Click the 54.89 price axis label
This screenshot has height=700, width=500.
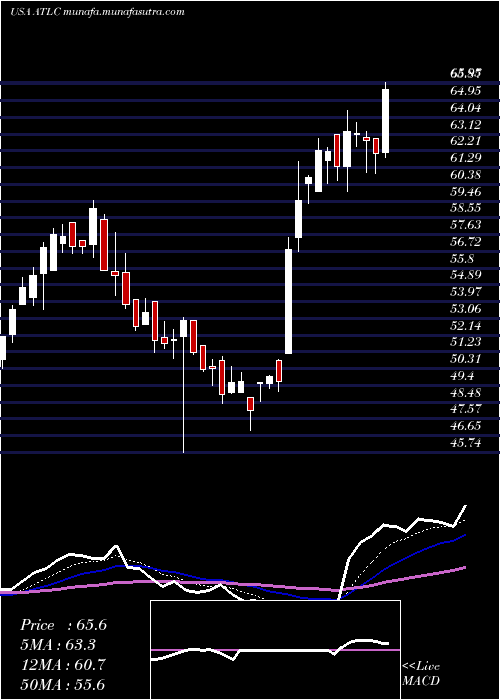pos(465,275)
